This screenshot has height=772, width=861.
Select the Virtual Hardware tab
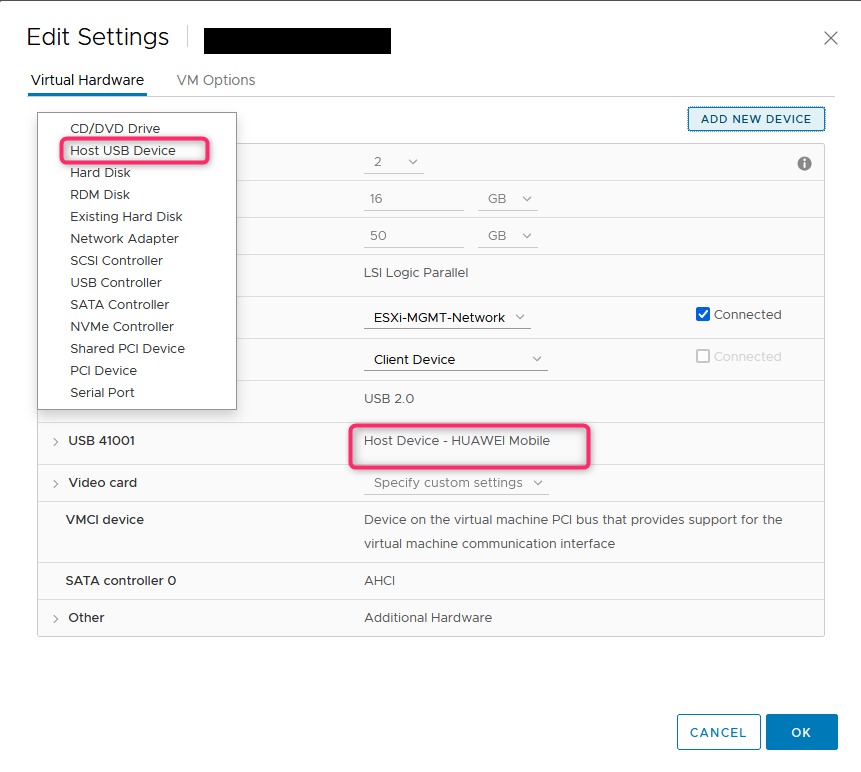point(87,80)
